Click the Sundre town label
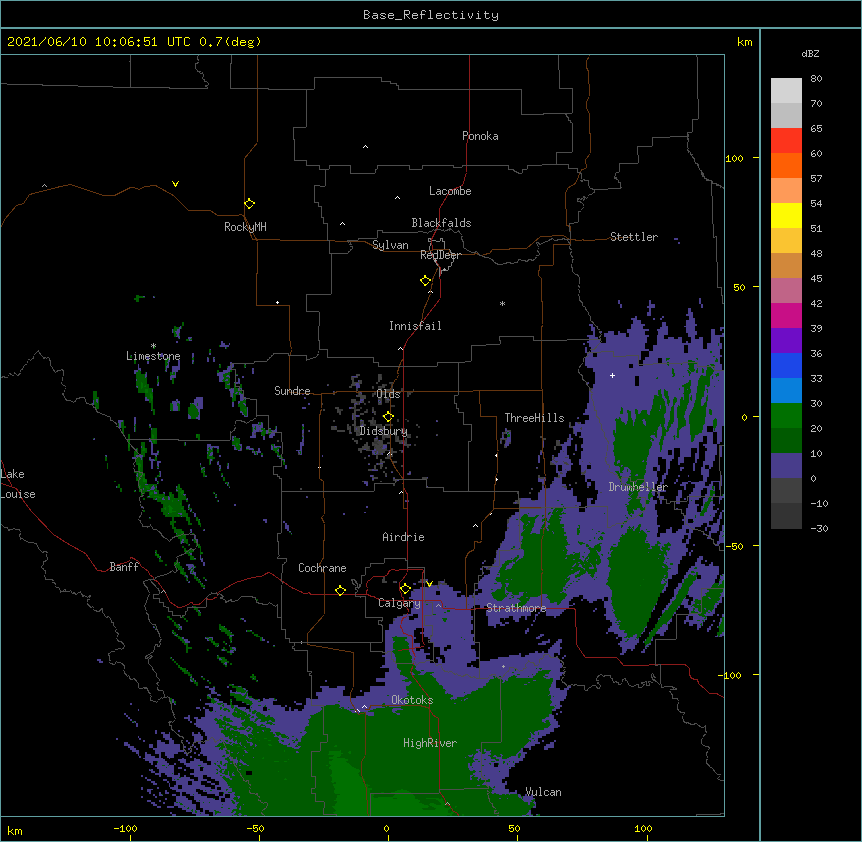 (292, 391)
